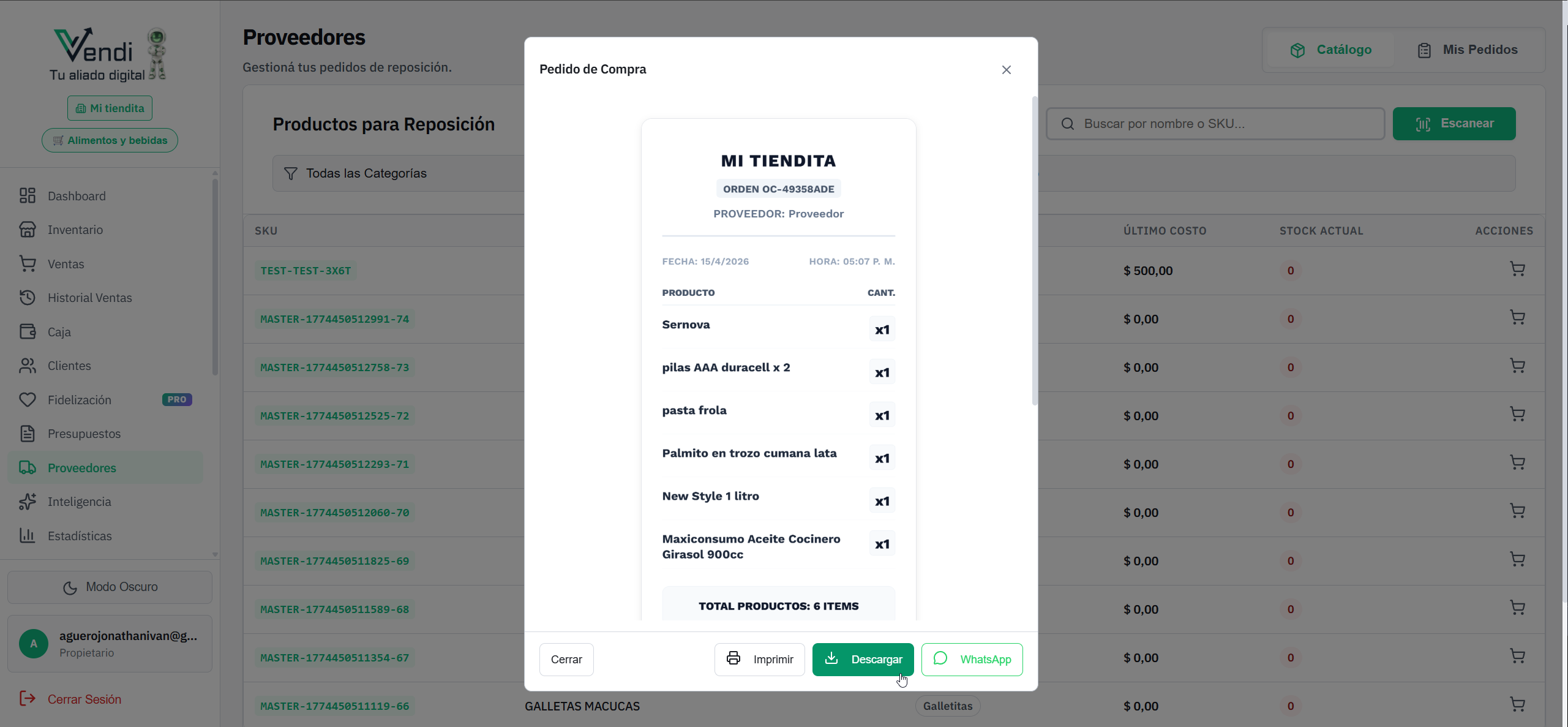Share the order via WhatsApp
The width and height of the screenshot is (1568, 727).
click(x=972, y=660)
